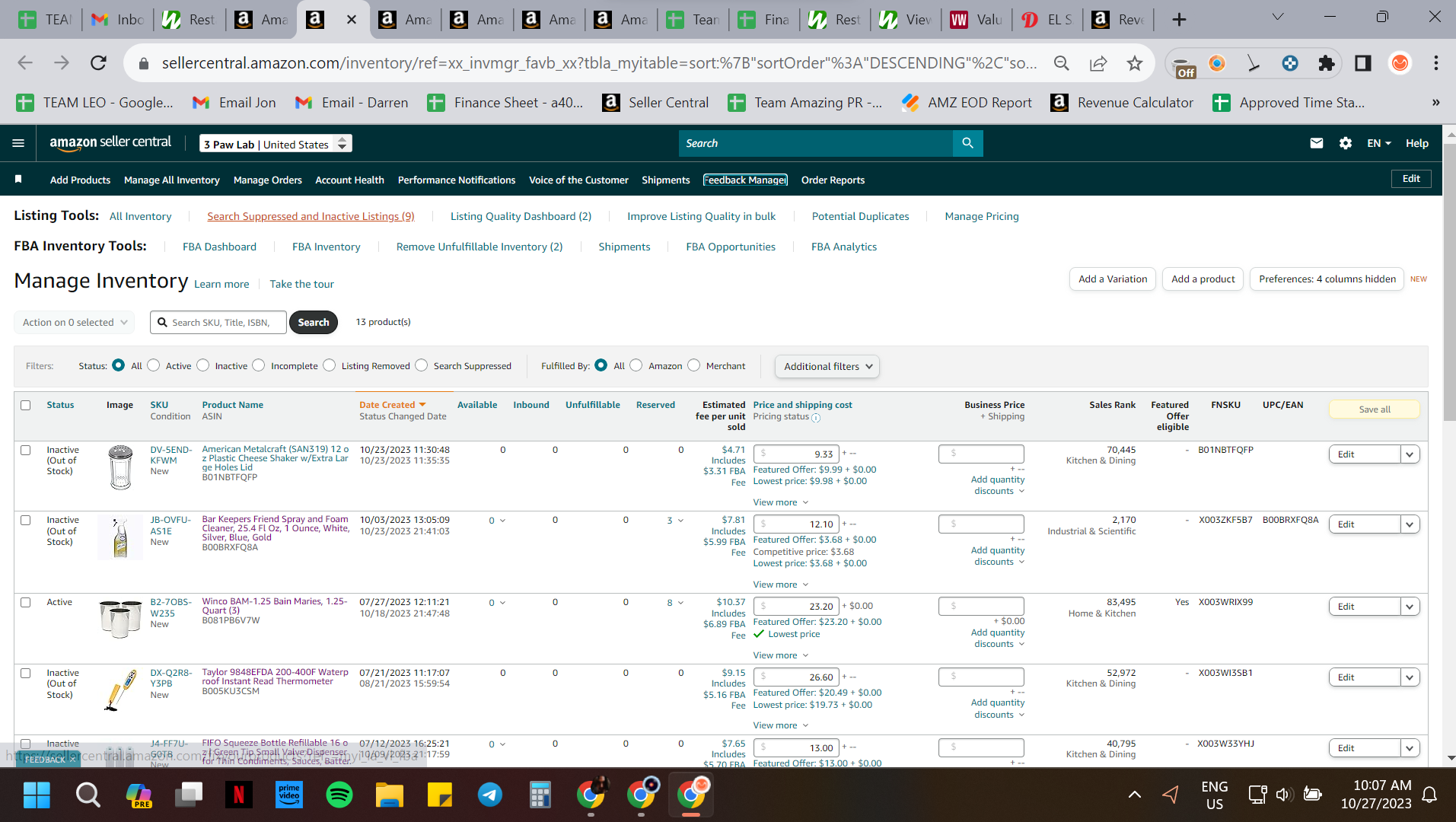Image resolution: width=1456 pixels, height=822 pixels.
Task: Click the bookmark flag icon in nav bar
Action: [18, 180]
